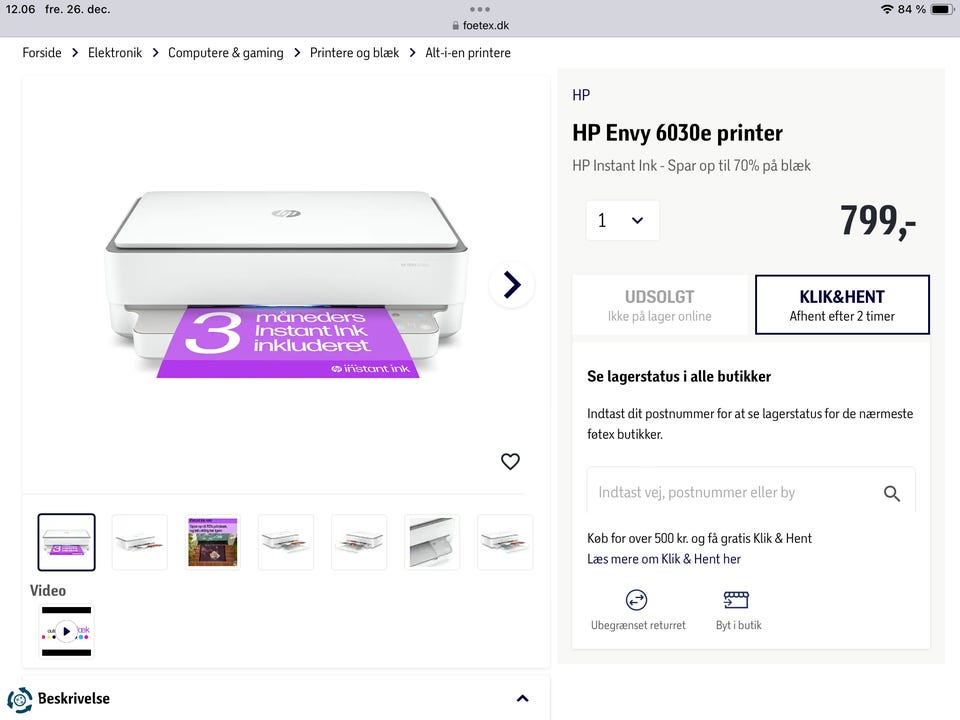Screen dimensions: 960x720
Task: Select the Klik&Hent delivery option
Action: tap(842, 305)
